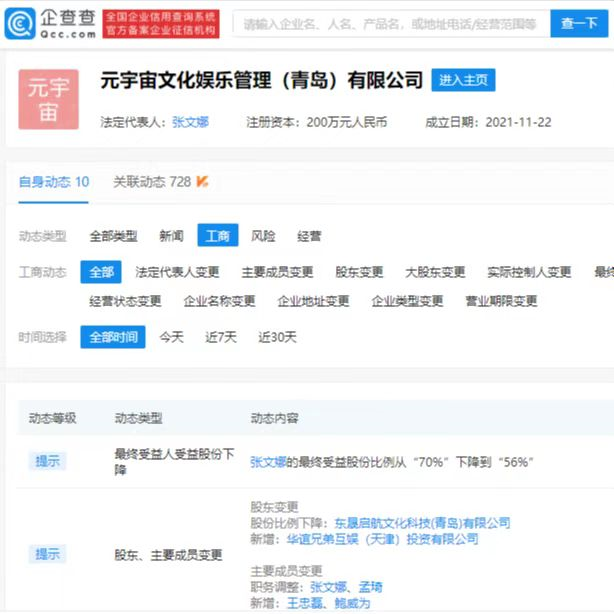614x614 pixels.
Task: Click the company name heading 元宇宙文化娱乐管理
Action: click(262, 80)
